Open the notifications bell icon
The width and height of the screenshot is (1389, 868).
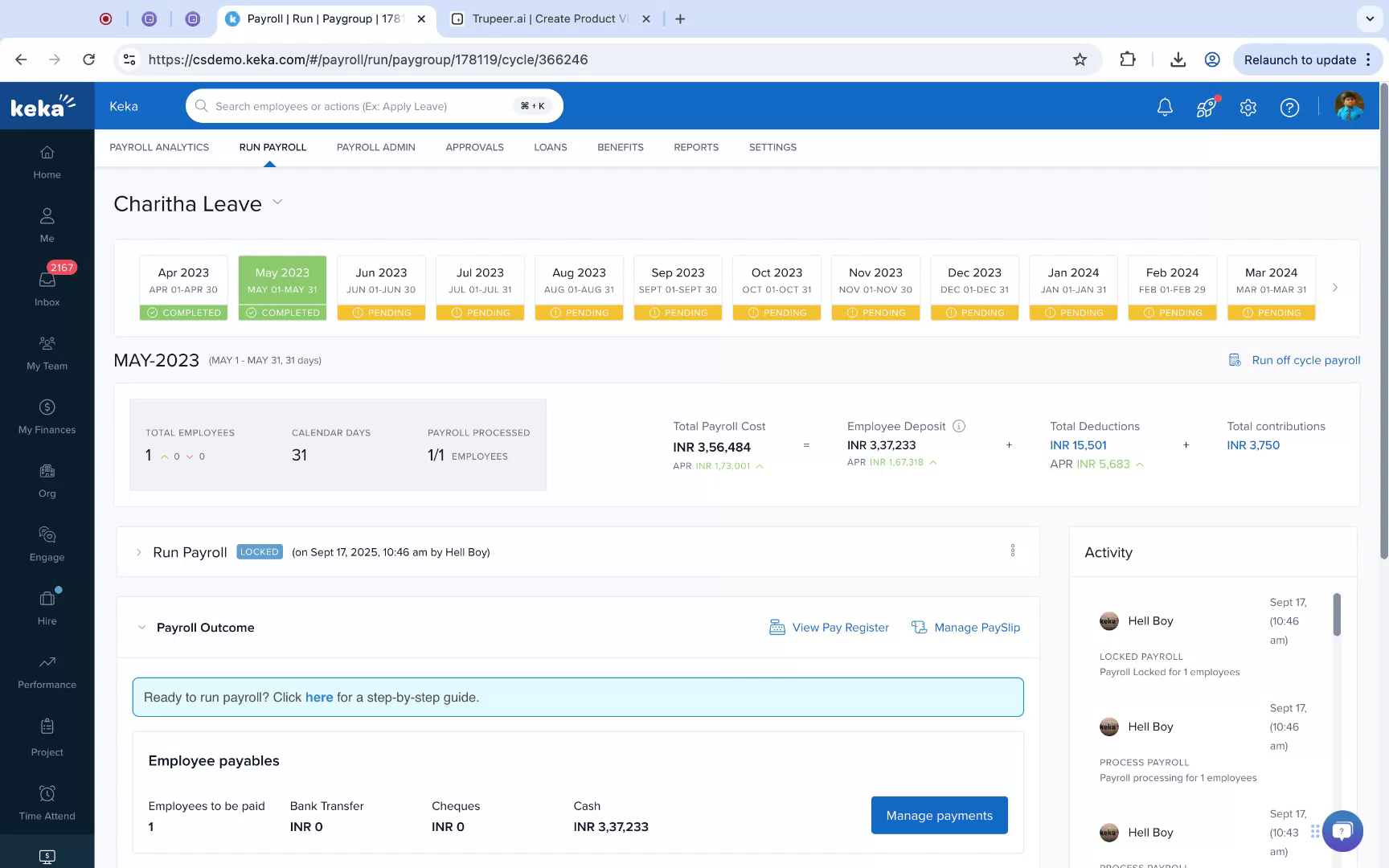1165,107
